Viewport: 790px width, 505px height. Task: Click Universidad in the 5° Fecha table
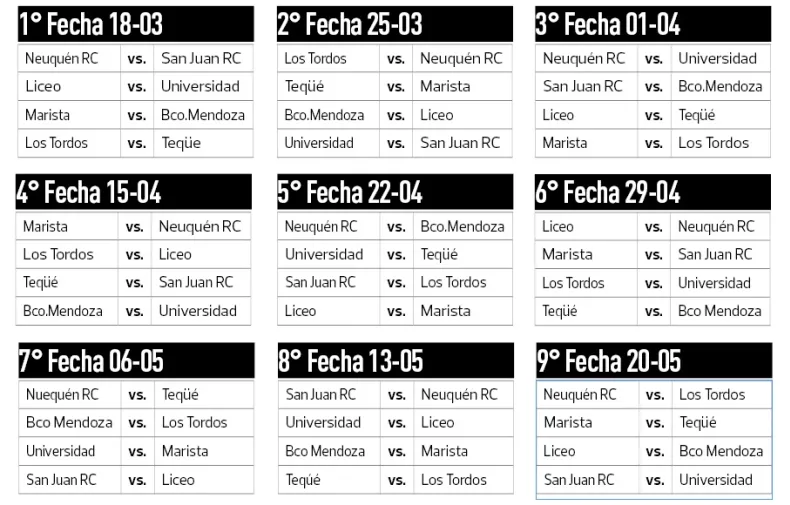324,254
